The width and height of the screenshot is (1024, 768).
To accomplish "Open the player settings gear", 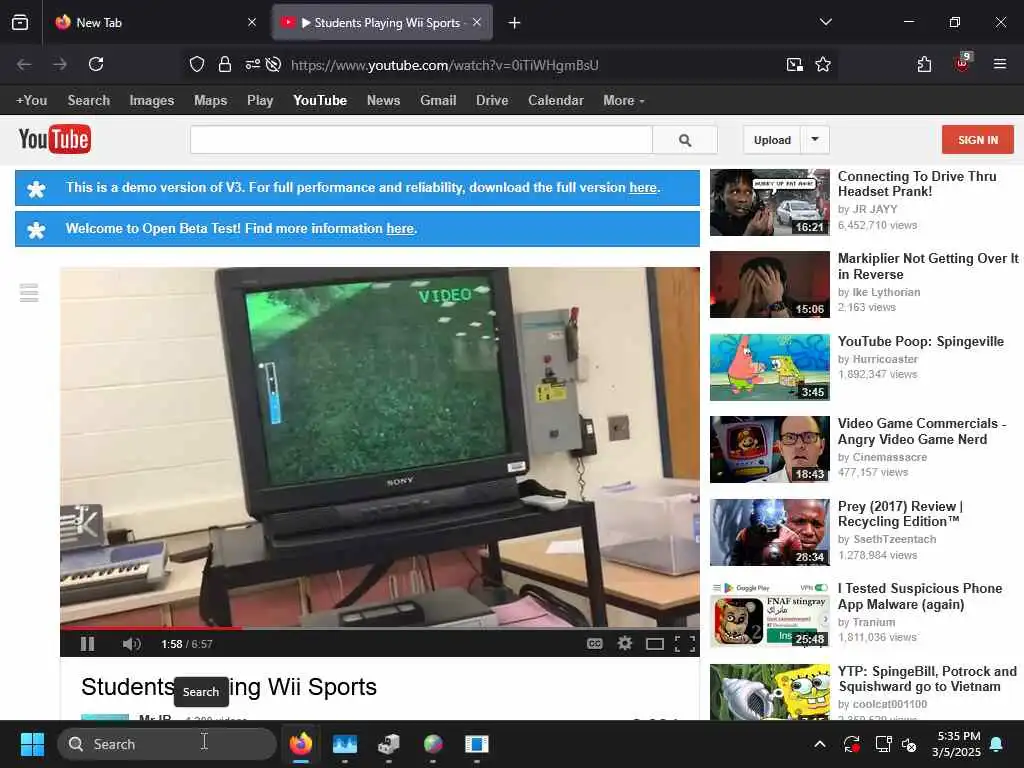I will (x=625, y=644).
